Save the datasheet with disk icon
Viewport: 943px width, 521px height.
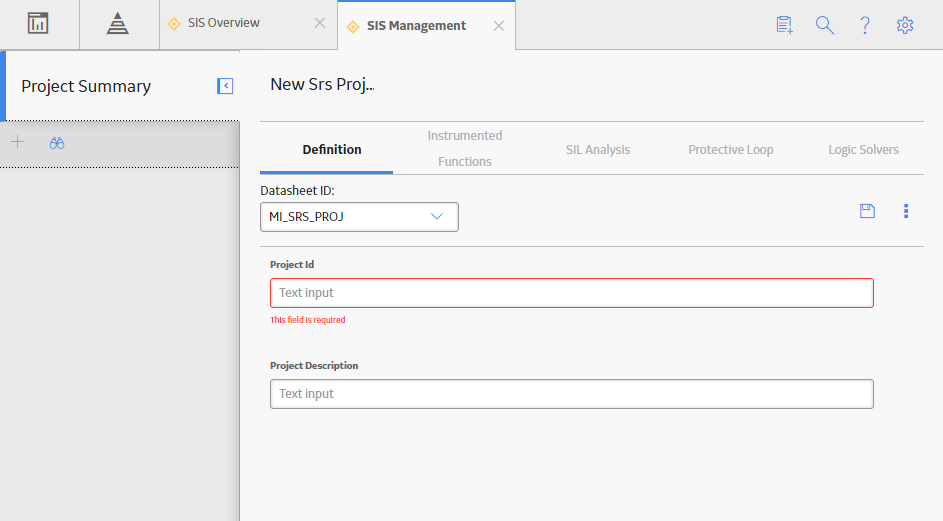(867, 211)
